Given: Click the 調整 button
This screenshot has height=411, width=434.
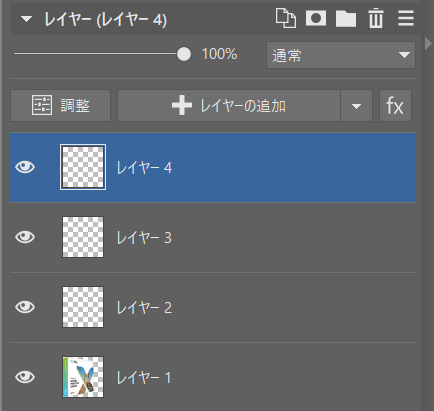Looking at the screenshot, I should pos(60,106).
